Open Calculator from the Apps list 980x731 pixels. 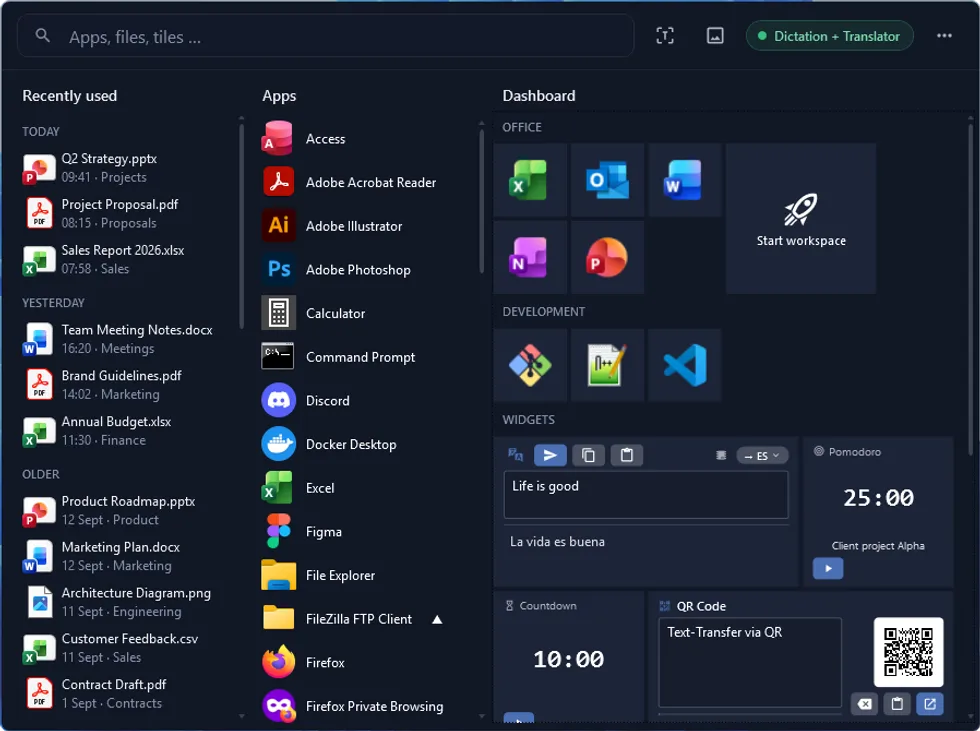[x=369, y=314]
